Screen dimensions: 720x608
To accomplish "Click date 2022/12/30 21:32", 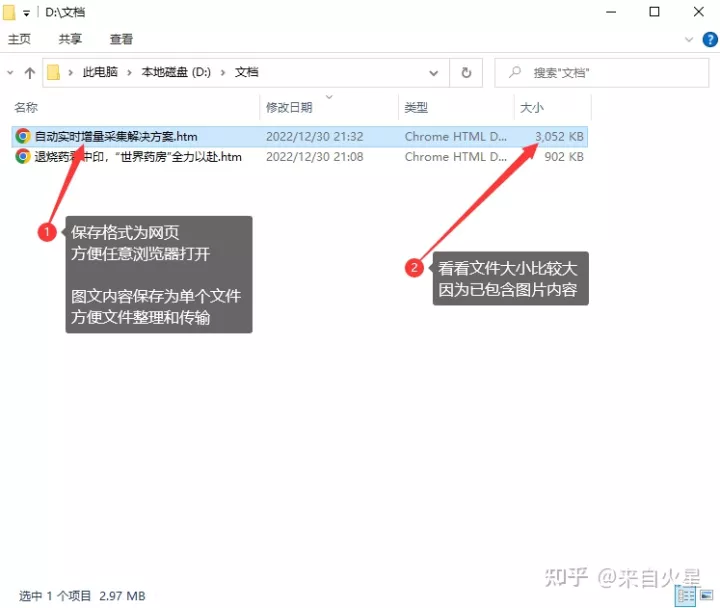I will point(315,136).
